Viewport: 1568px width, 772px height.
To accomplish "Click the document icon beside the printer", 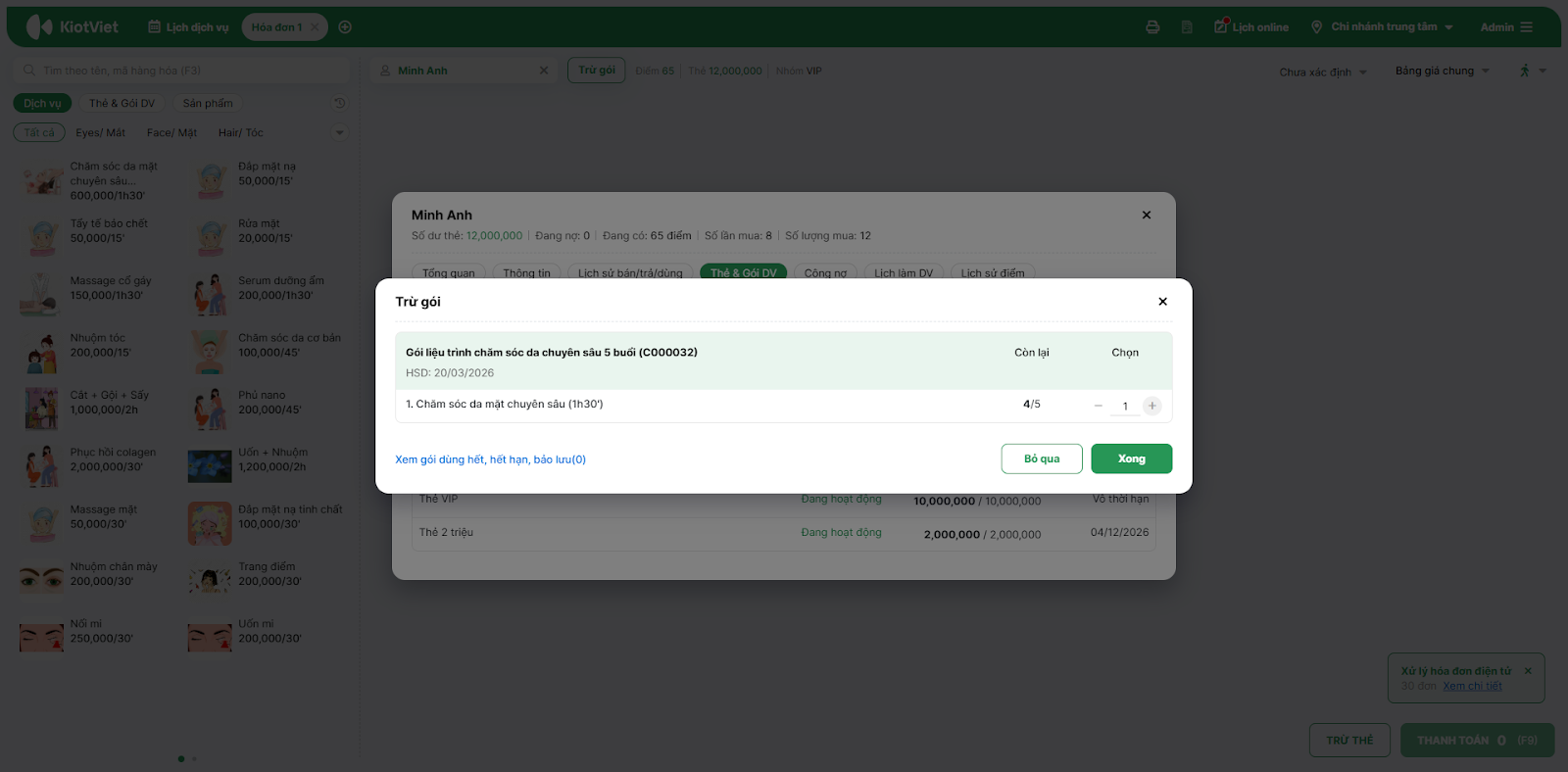I will pyautogui.click(x=1187, y=27).
